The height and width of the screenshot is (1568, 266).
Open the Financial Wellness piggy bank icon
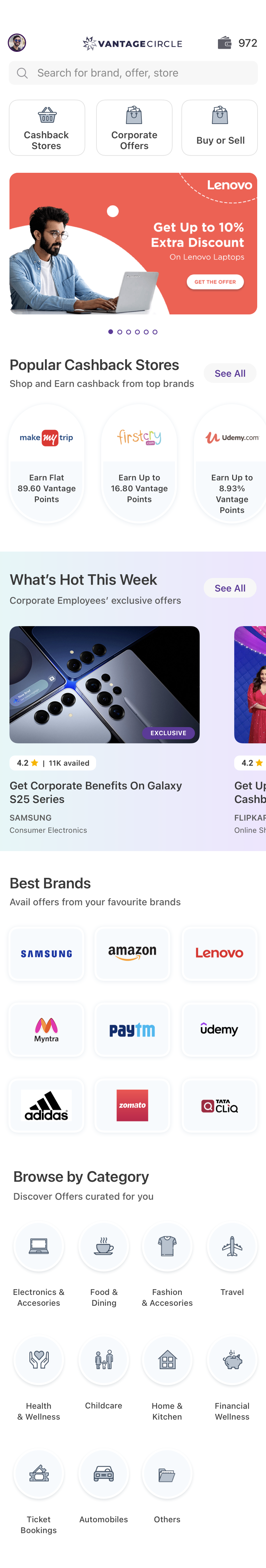tap(232, 1360)
